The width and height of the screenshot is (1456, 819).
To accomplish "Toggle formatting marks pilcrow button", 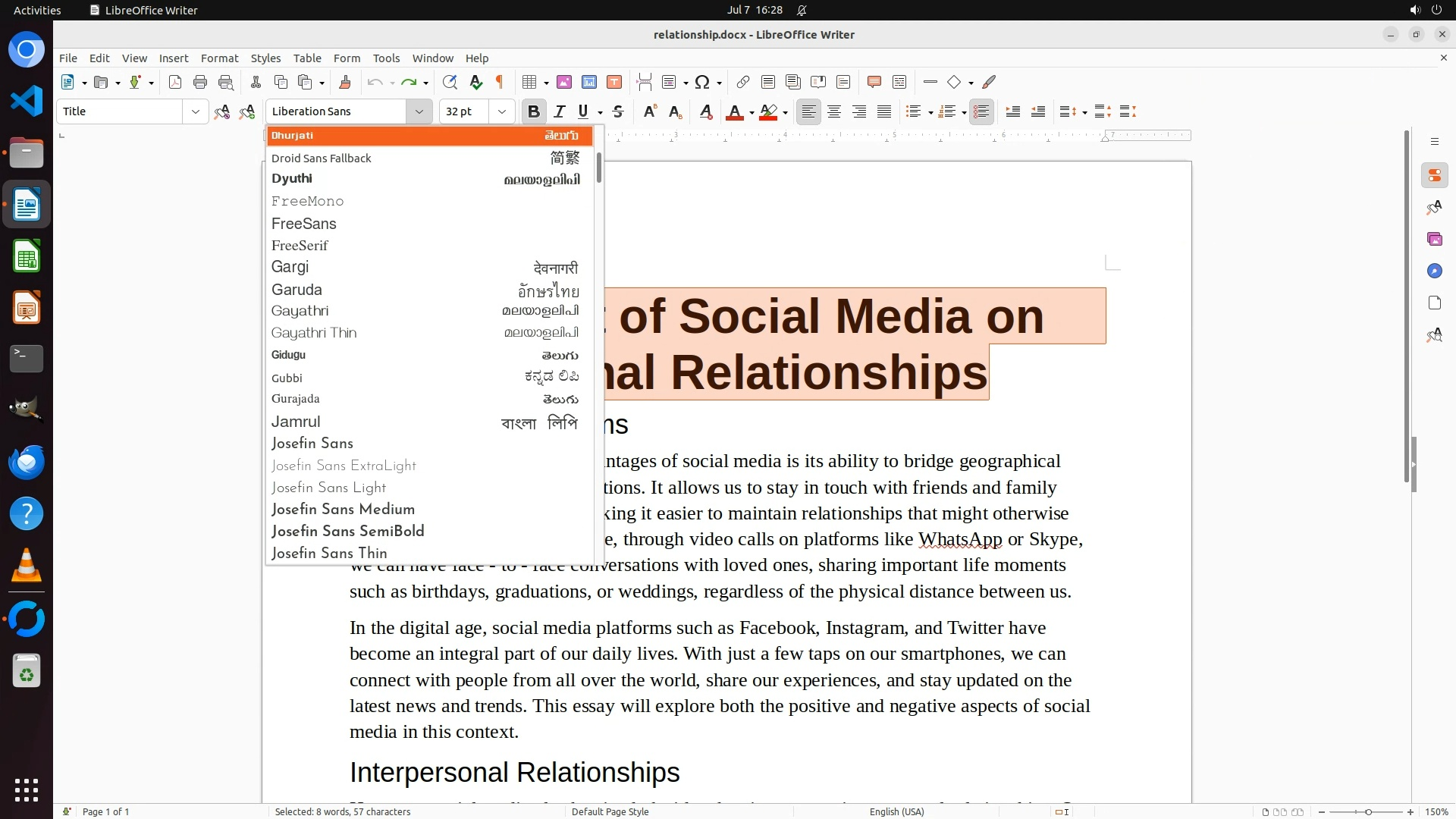I will click(x=500, y=82).
